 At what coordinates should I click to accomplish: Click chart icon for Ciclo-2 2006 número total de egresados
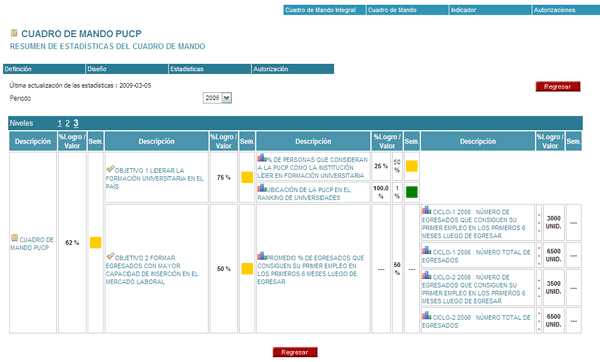(x=426, y=316)
